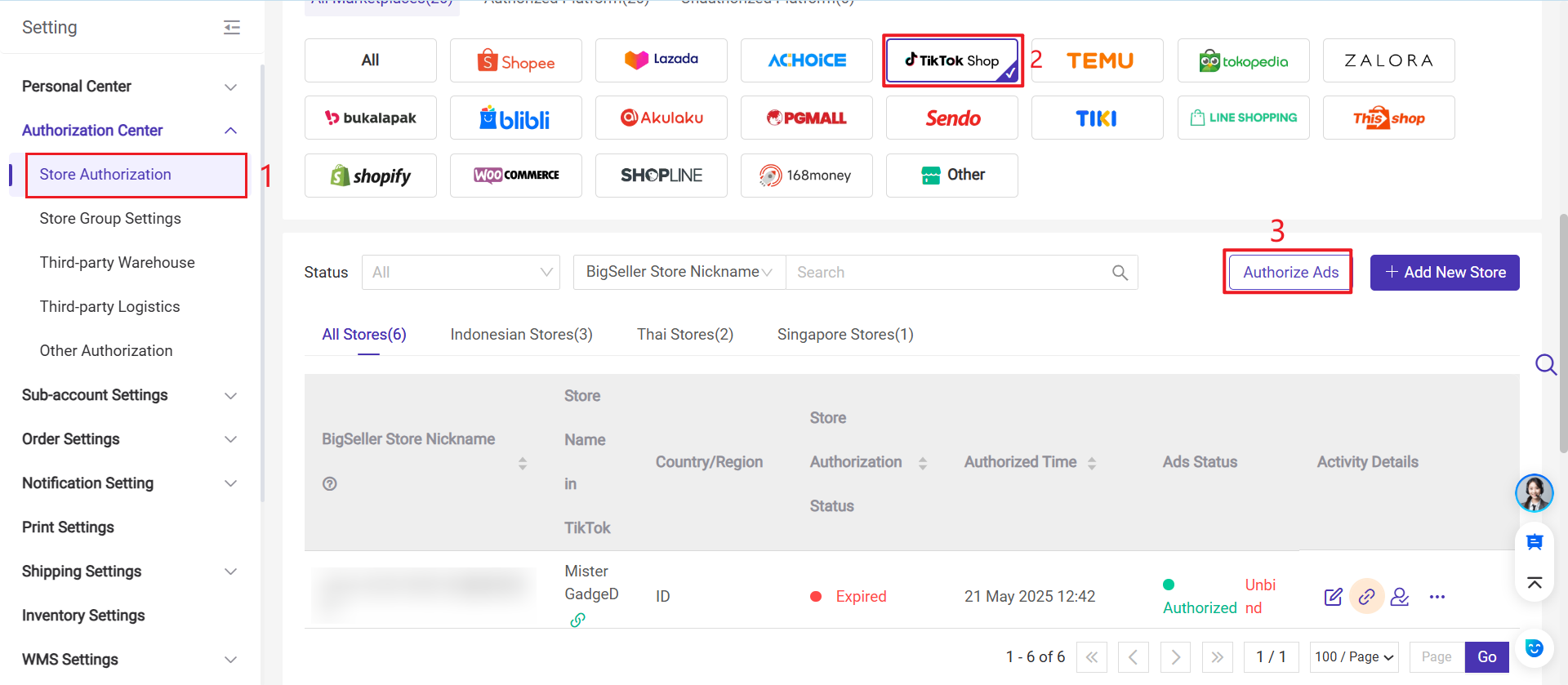1568x685 pixels.
Task: Open the Status filter dropdown
Action: click(461, 273)
